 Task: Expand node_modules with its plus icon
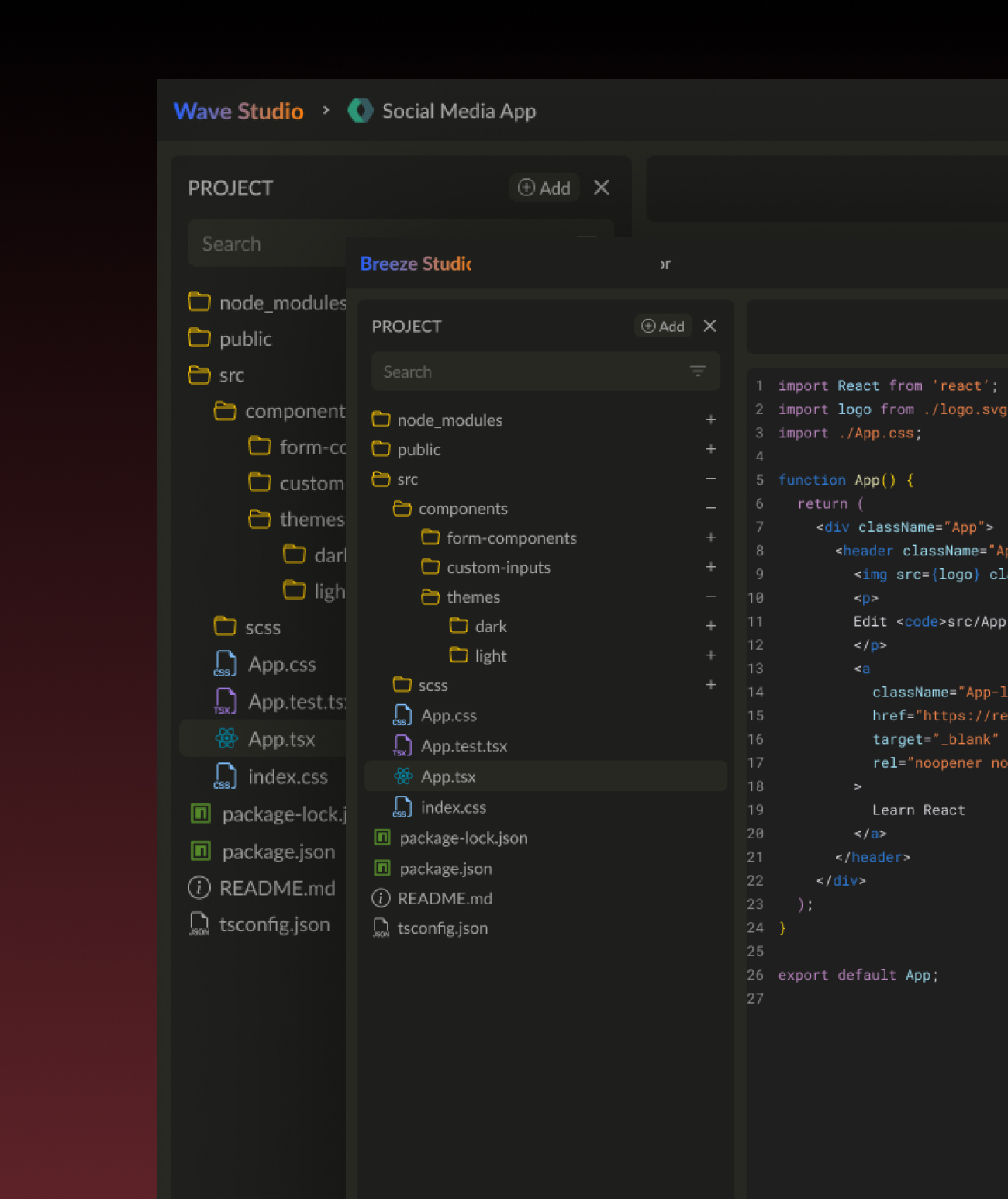tap(710, 420)
